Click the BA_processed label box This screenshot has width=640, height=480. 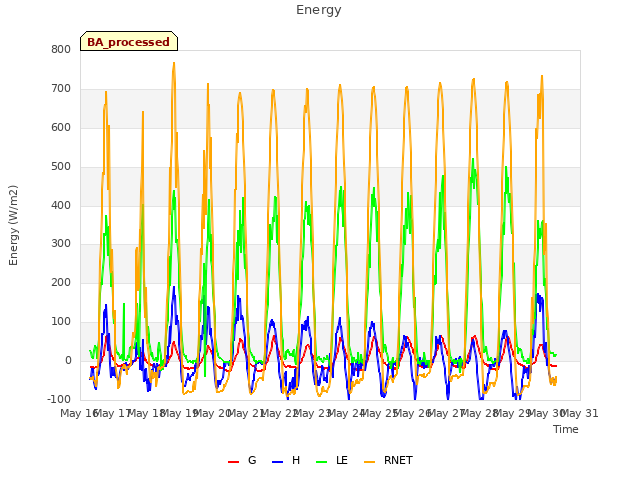(x=129, y=41)
